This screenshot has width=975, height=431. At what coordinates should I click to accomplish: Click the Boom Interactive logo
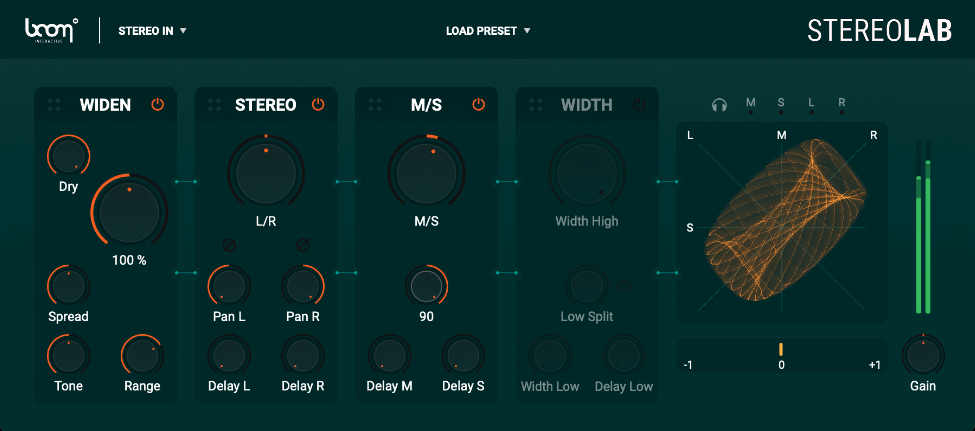tap(51, 30)
